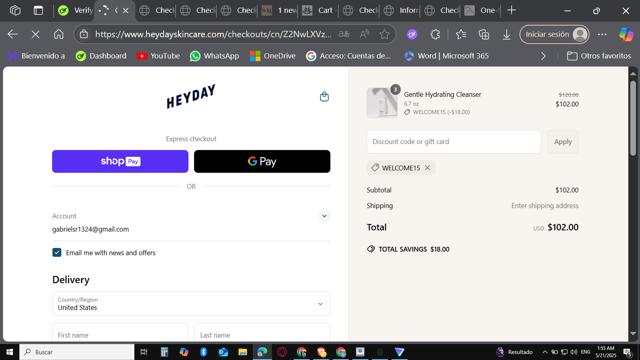The height and width of the screenshot is (360, 640).
Task: Click the Iniciar sesión profile button
Action: [x=554, y=34]
